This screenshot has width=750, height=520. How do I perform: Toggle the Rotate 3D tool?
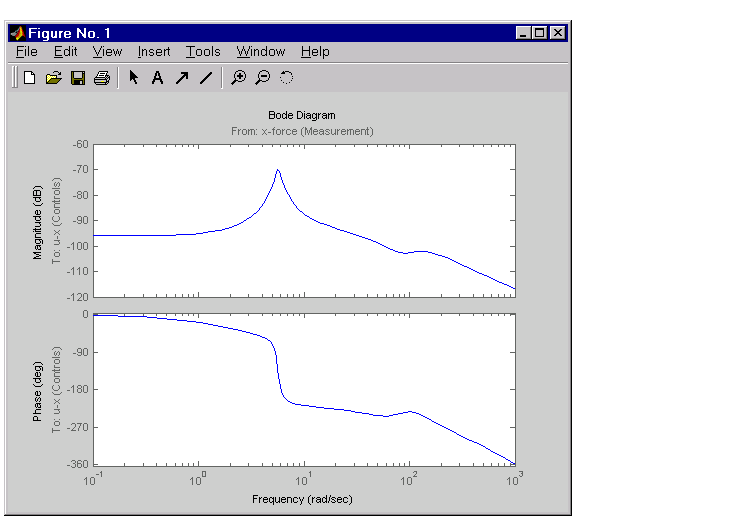[x=286, y=77]
